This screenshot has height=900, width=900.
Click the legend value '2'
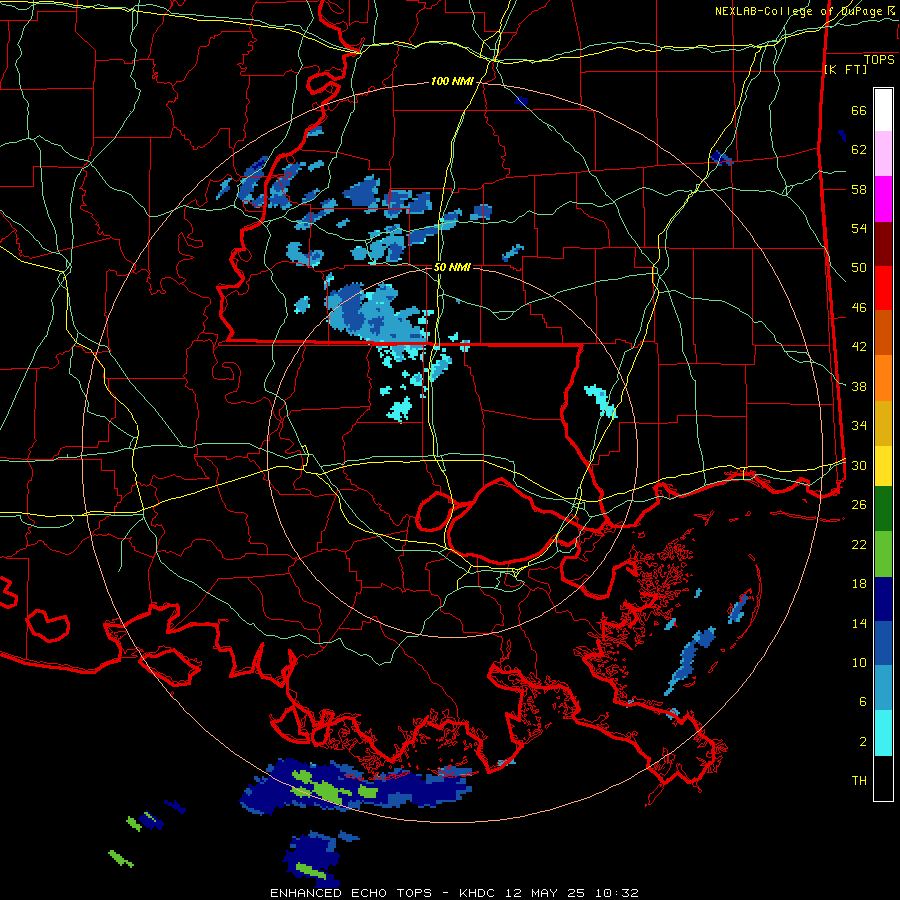click(x=863, y=742)
